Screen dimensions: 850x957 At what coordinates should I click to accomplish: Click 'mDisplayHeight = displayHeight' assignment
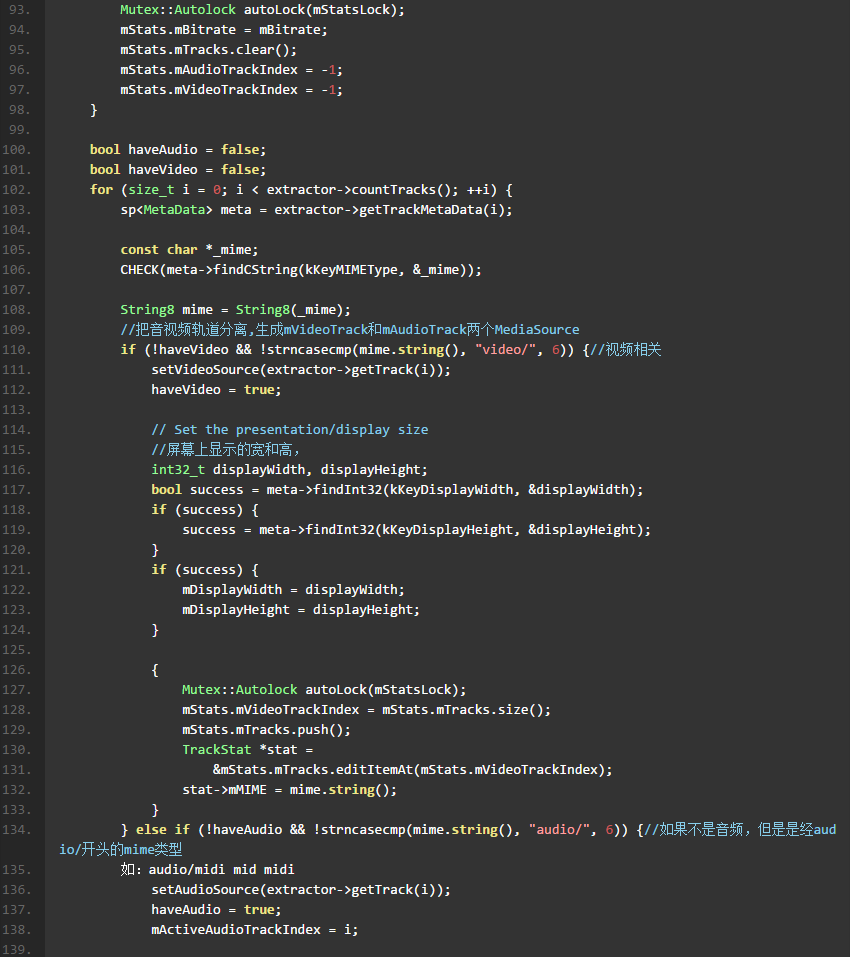coord(300,610)
